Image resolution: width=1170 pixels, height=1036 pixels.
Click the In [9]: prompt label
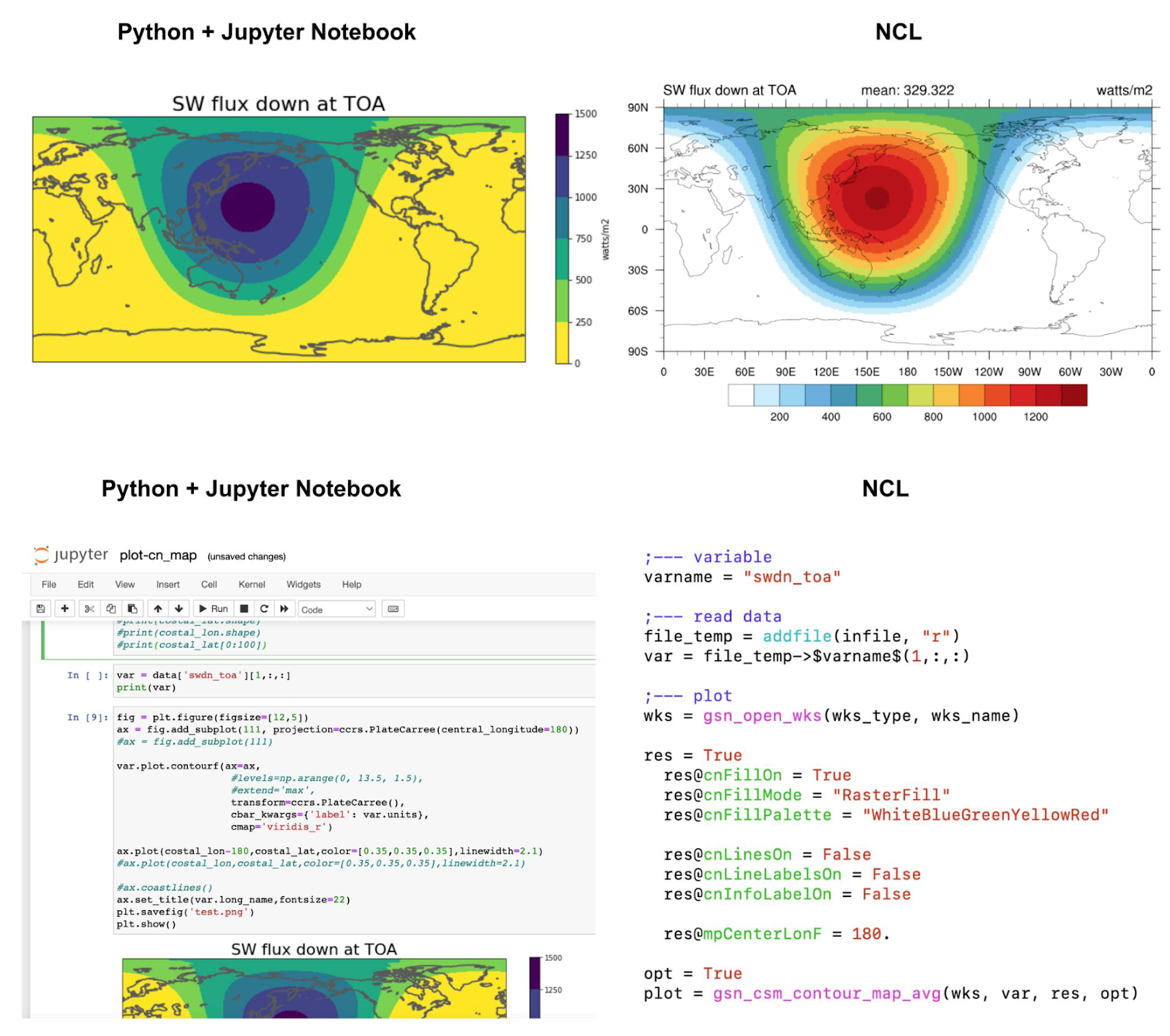88,717
